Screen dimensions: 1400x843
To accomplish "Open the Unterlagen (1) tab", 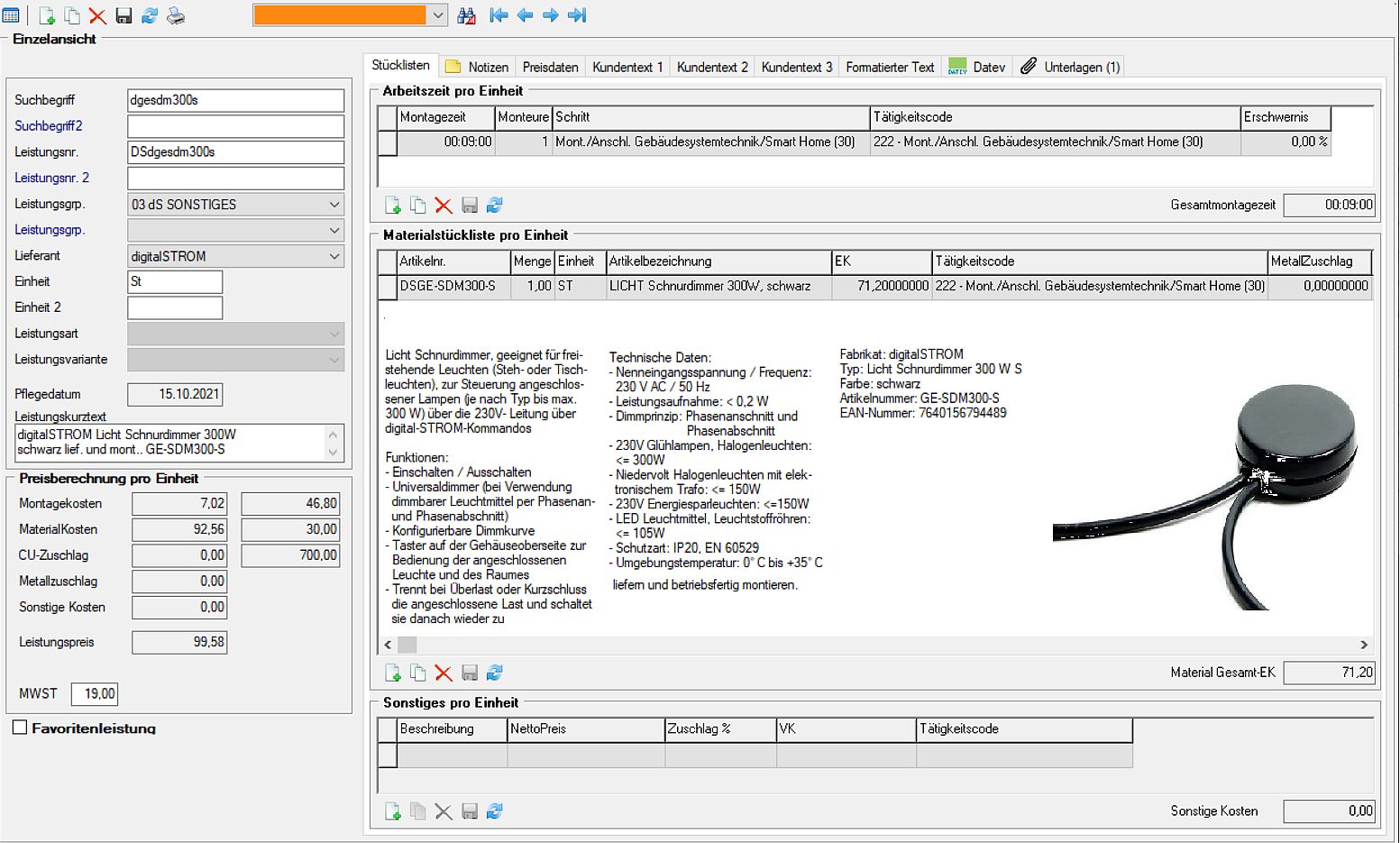I will coord(1070,67).
